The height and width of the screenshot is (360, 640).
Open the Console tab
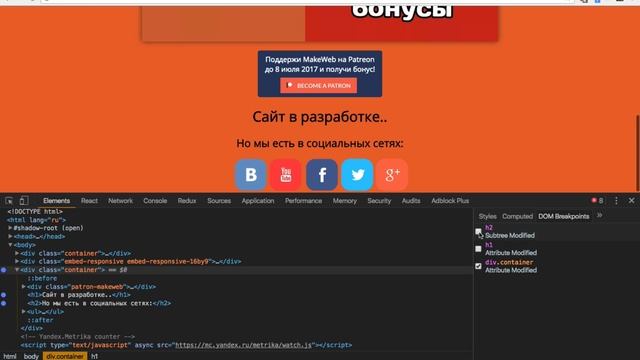click(155, 201)
